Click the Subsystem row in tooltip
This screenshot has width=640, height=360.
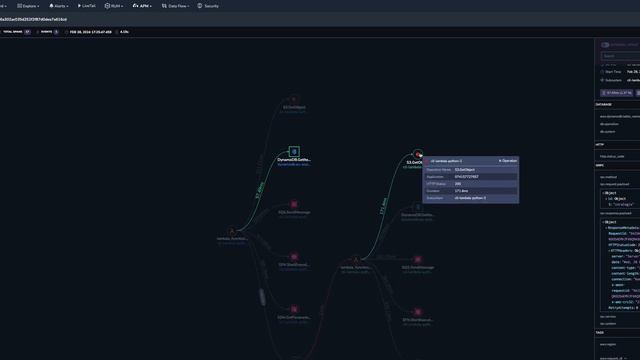click(471, 198)
